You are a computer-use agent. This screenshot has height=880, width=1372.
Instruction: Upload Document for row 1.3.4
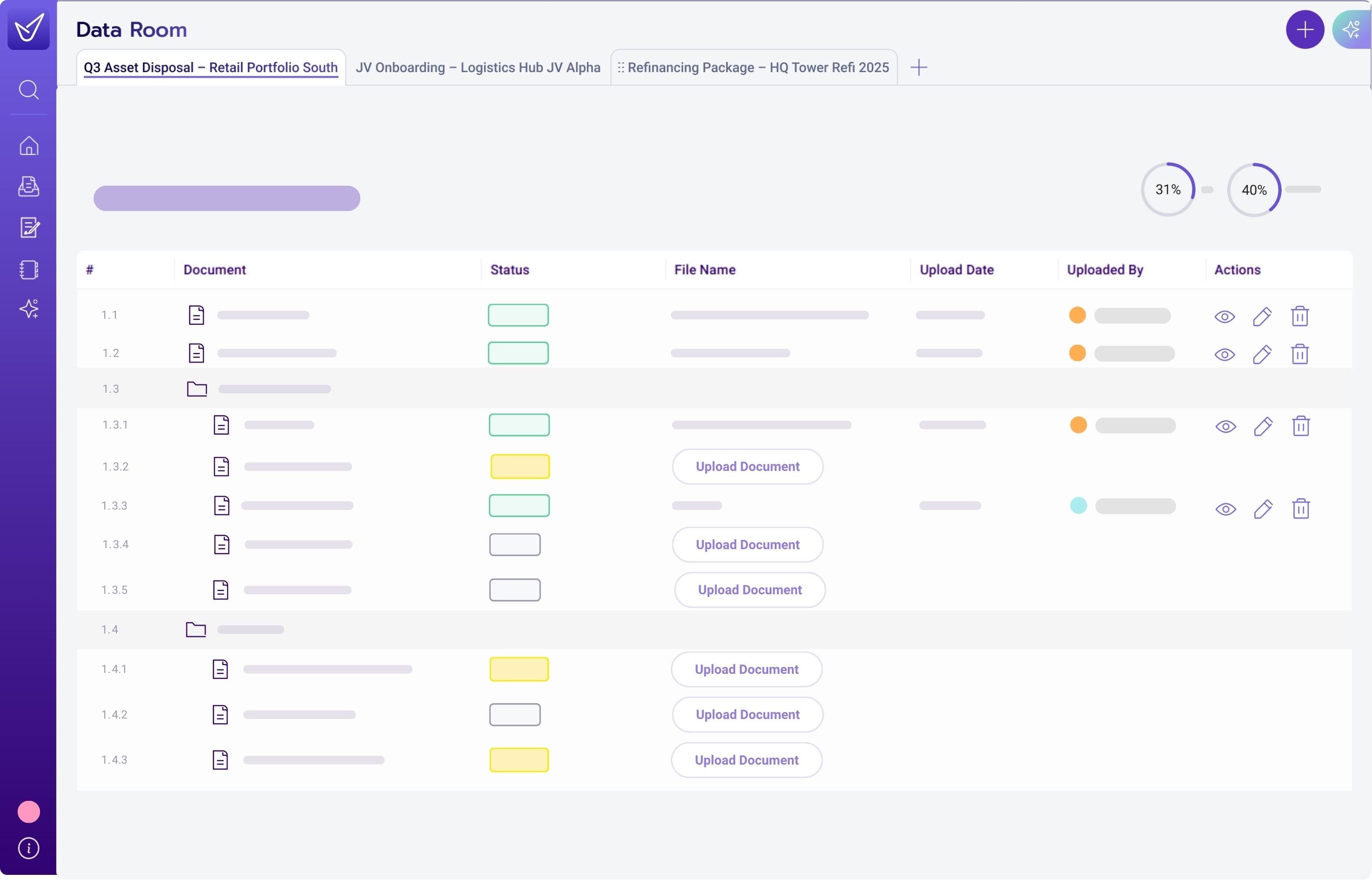pos(748,545)
